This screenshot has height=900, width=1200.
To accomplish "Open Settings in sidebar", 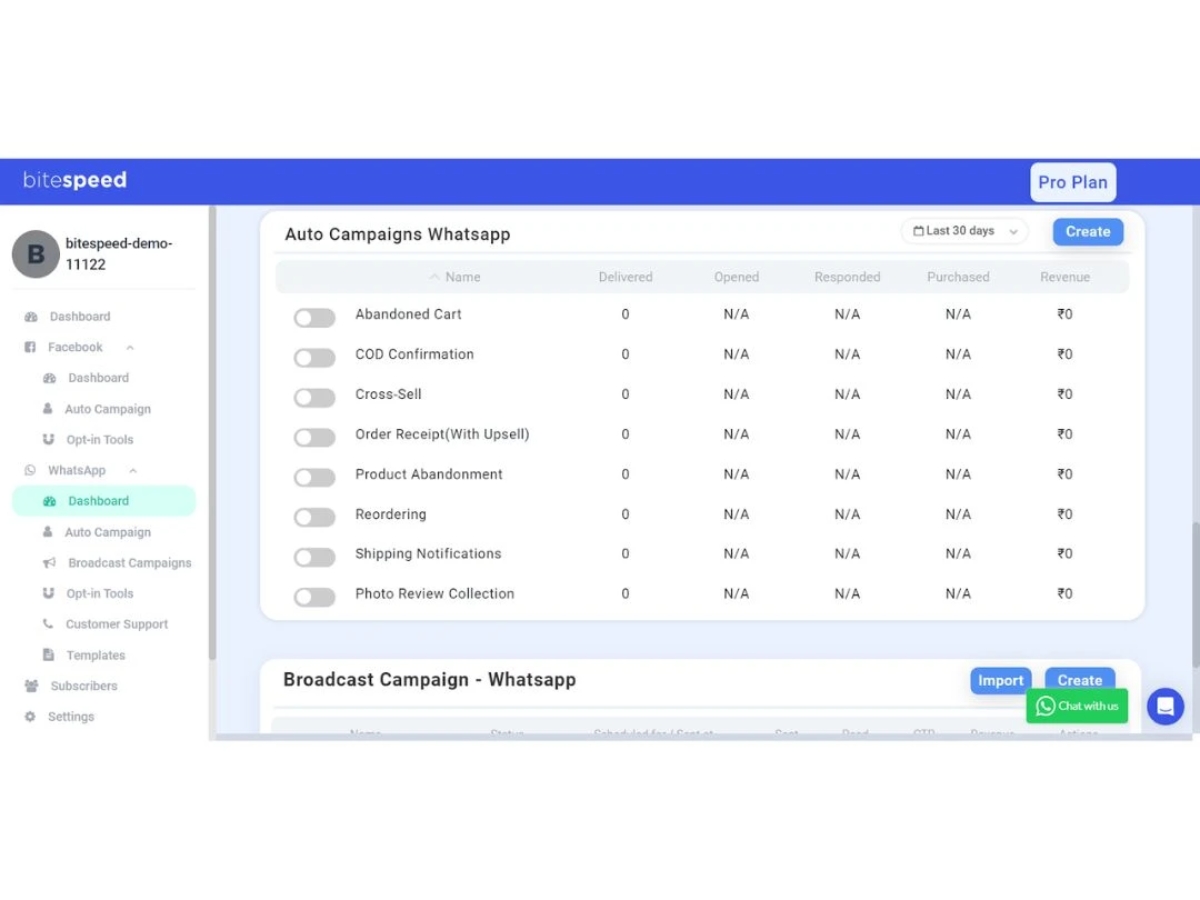I will tap(71, 717).
